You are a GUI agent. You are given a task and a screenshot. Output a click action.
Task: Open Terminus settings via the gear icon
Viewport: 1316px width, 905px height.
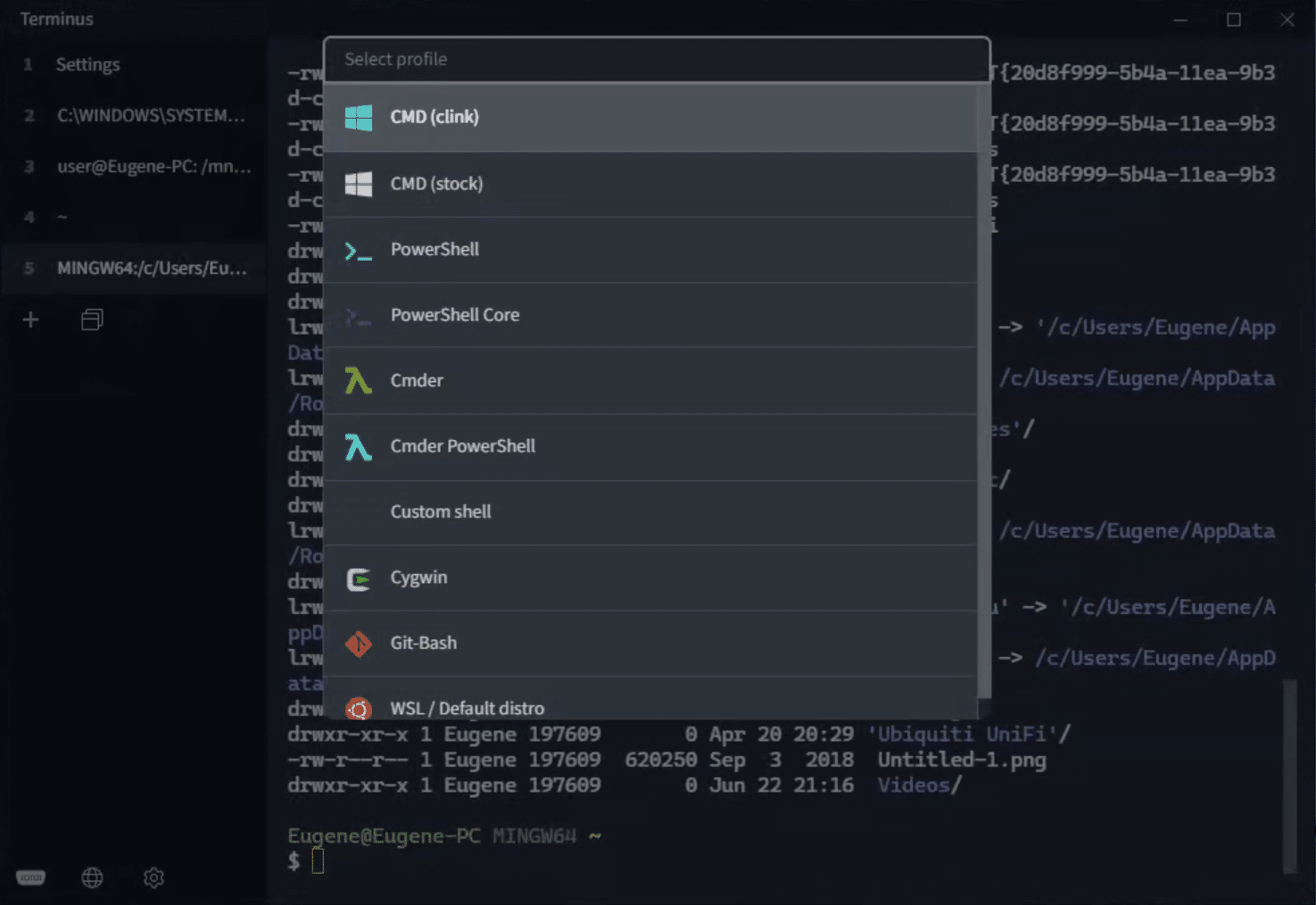[x=153, y=877]
